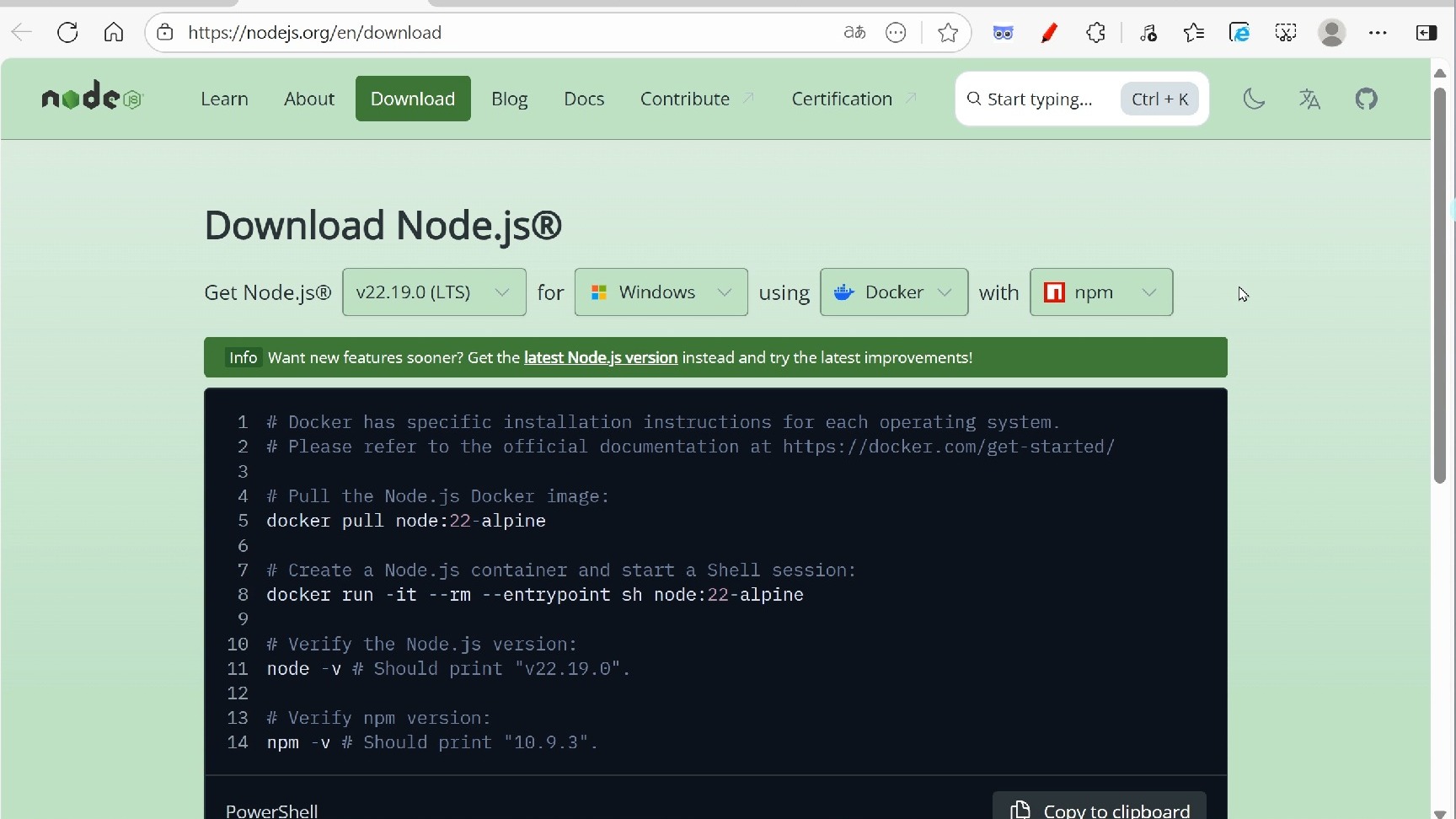This screenshot has height=819, width=1456.
Task: Open the Internet Explorer mode icon
Action: 1239,33
